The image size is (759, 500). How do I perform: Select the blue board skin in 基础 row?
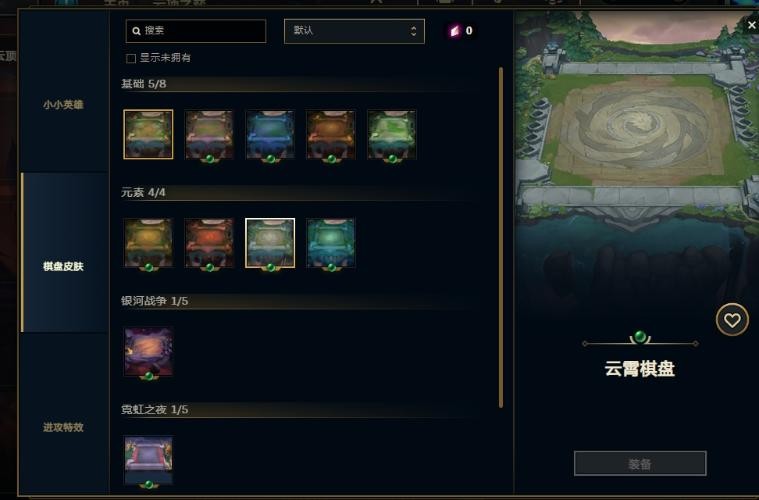[270, 134]
